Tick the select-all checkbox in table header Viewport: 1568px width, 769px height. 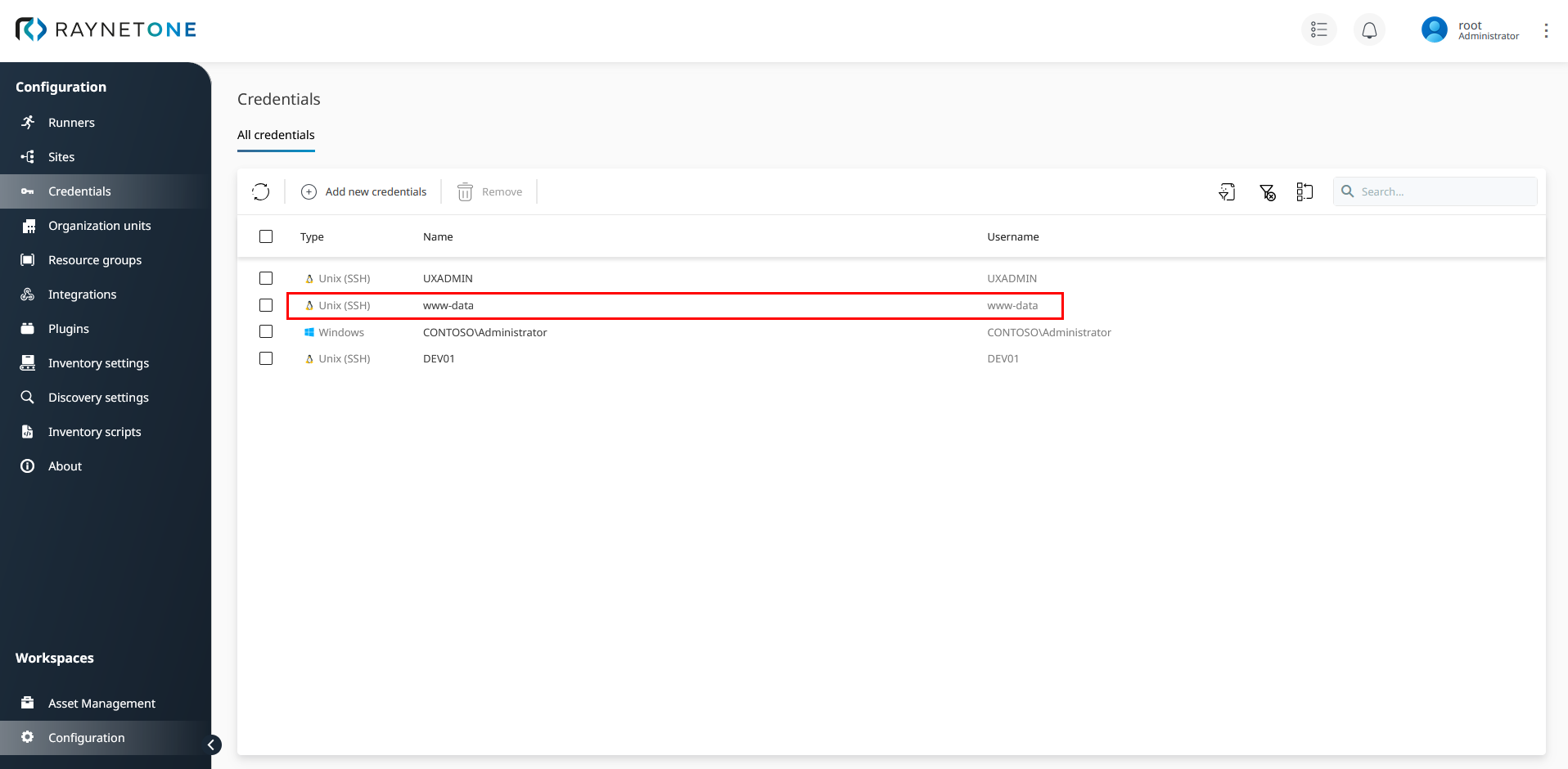coord(266,236)
